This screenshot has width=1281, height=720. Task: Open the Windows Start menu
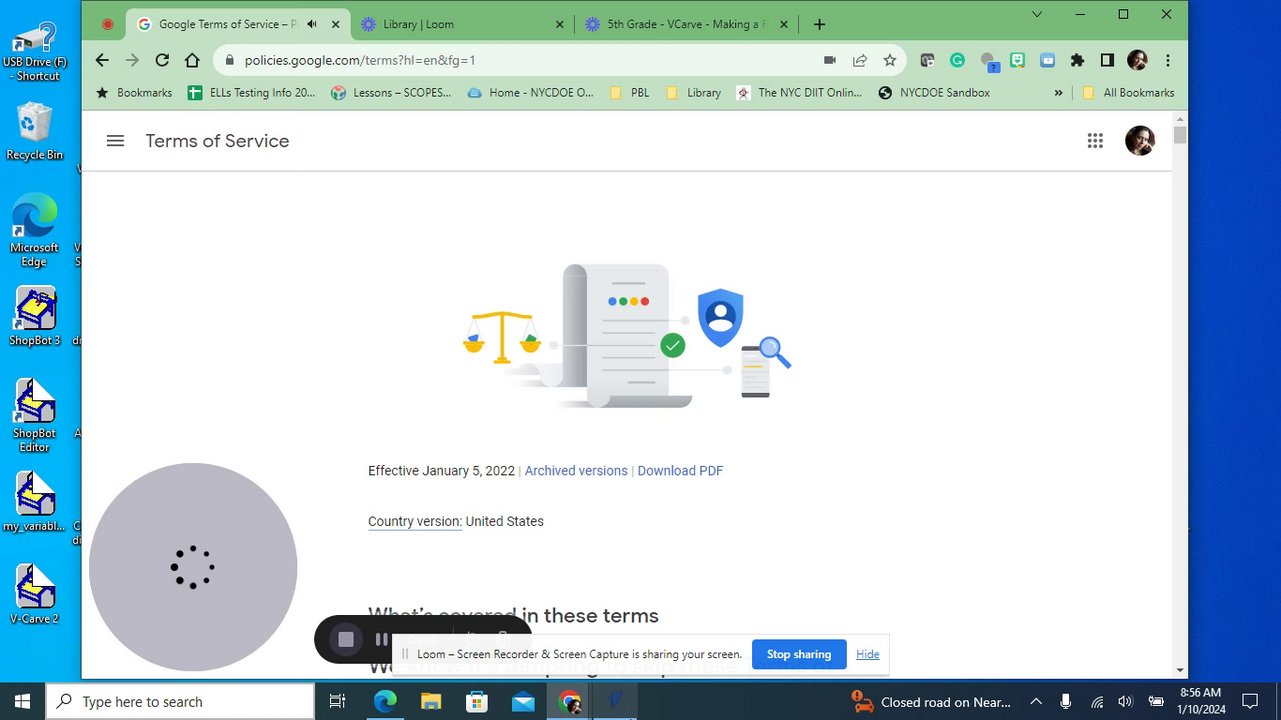tap(22, 701)
